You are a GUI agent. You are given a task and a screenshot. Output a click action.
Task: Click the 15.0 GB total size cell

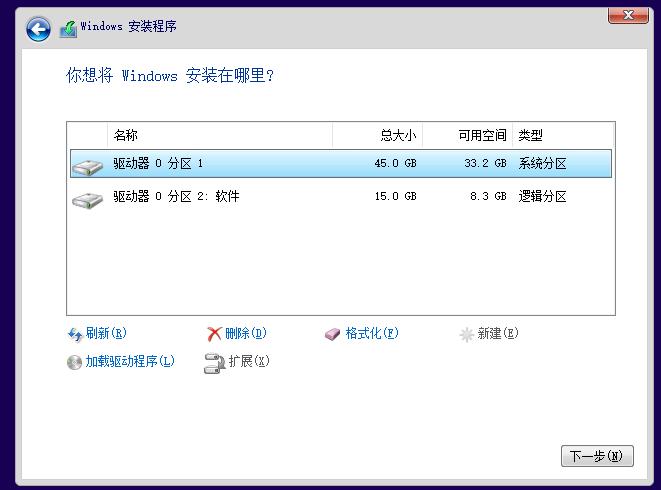(x=395, y=196)
